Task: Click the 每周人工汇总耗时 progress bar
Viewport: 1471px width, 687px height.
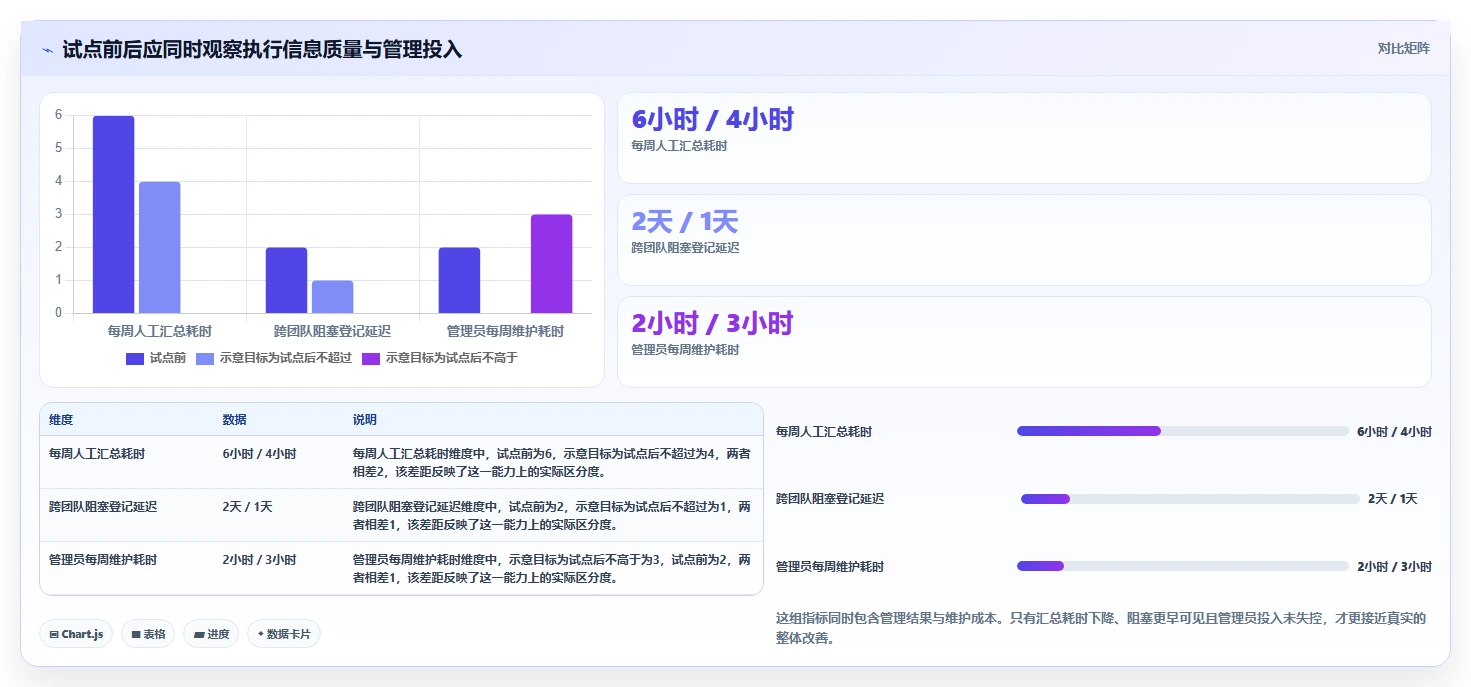Action: 1183,431
